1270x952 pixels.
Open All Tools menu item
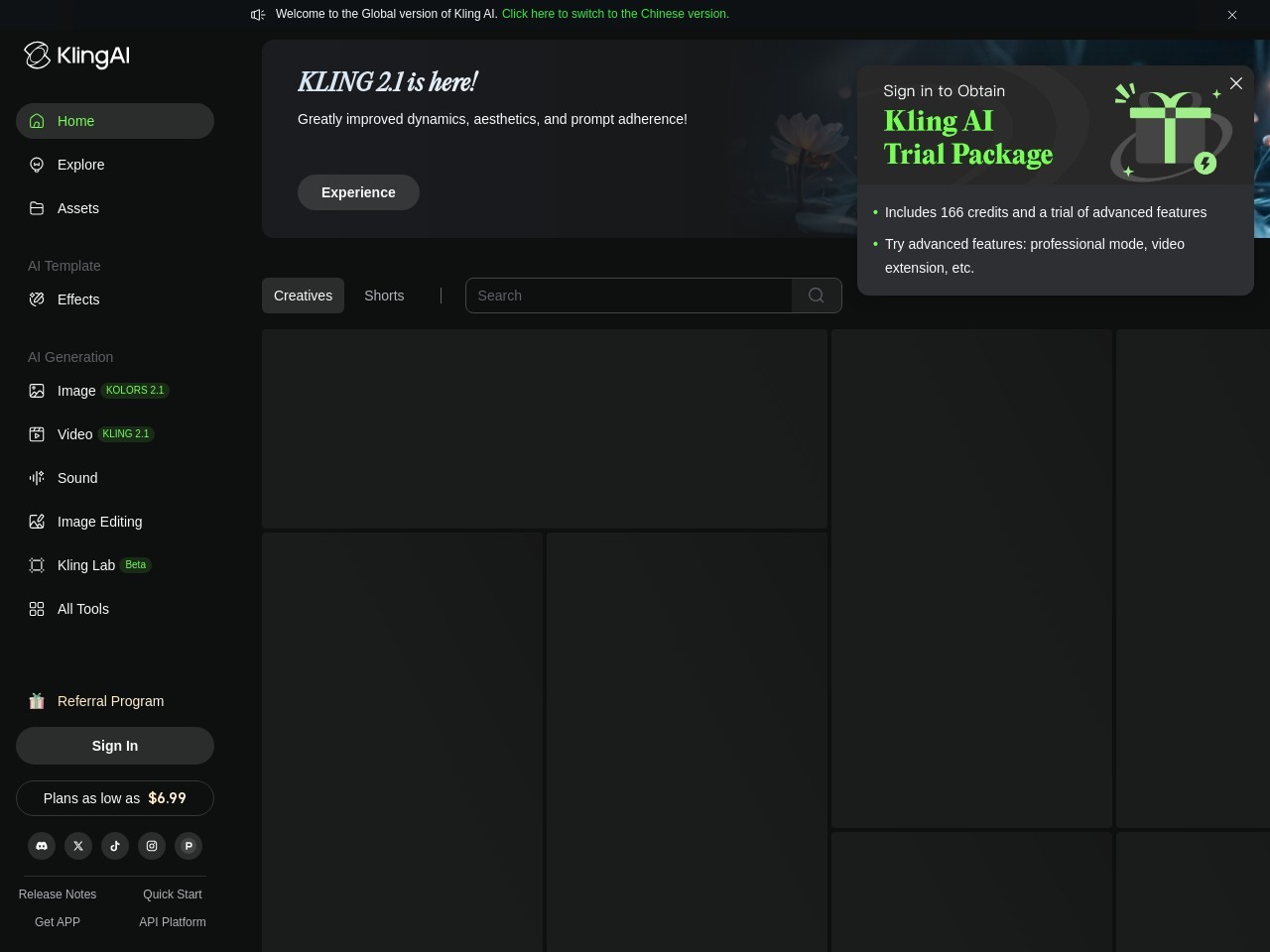point(115,609)
